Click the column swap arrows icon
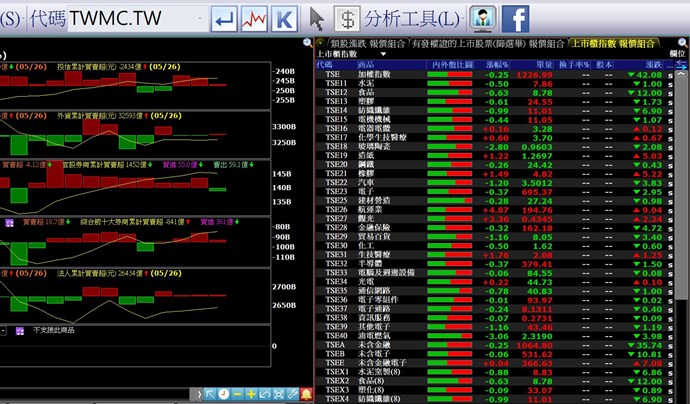Image resolution: width=690 pixels, height=404 pixels. (681, 65)
